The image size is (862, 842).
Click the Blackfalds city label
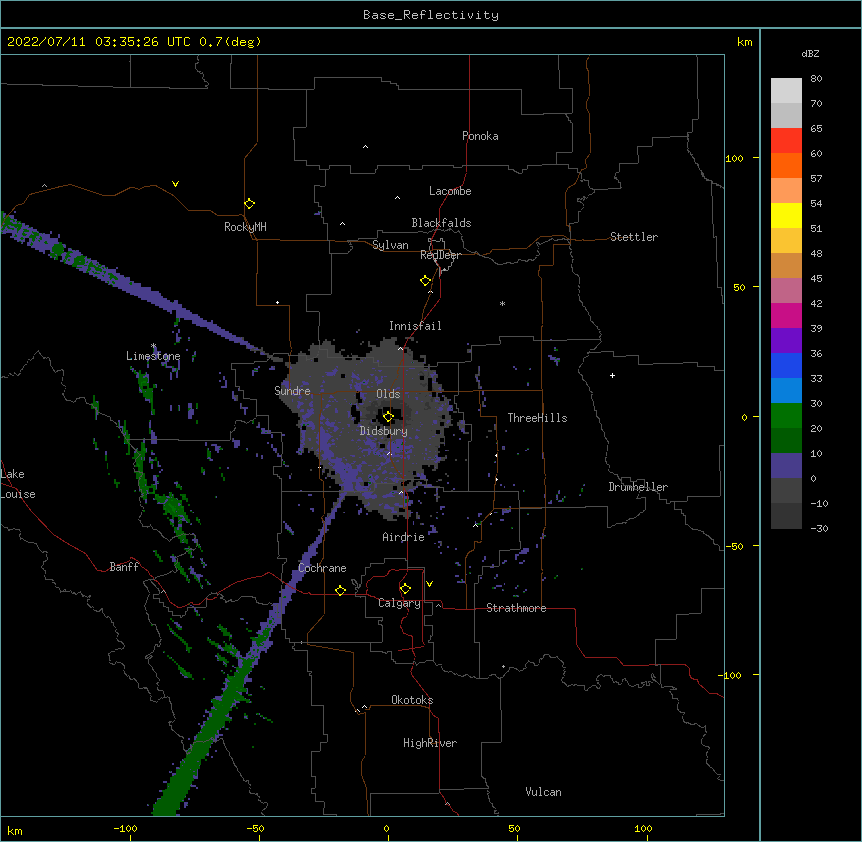pos(441,223)
